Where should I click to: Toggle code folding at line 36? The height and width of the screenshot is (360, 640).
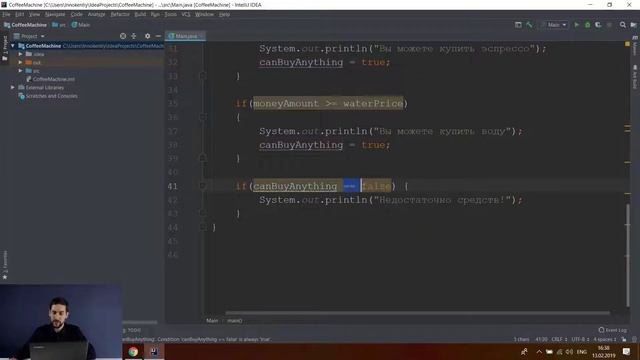pyautogui.click(x=202, y=117)
